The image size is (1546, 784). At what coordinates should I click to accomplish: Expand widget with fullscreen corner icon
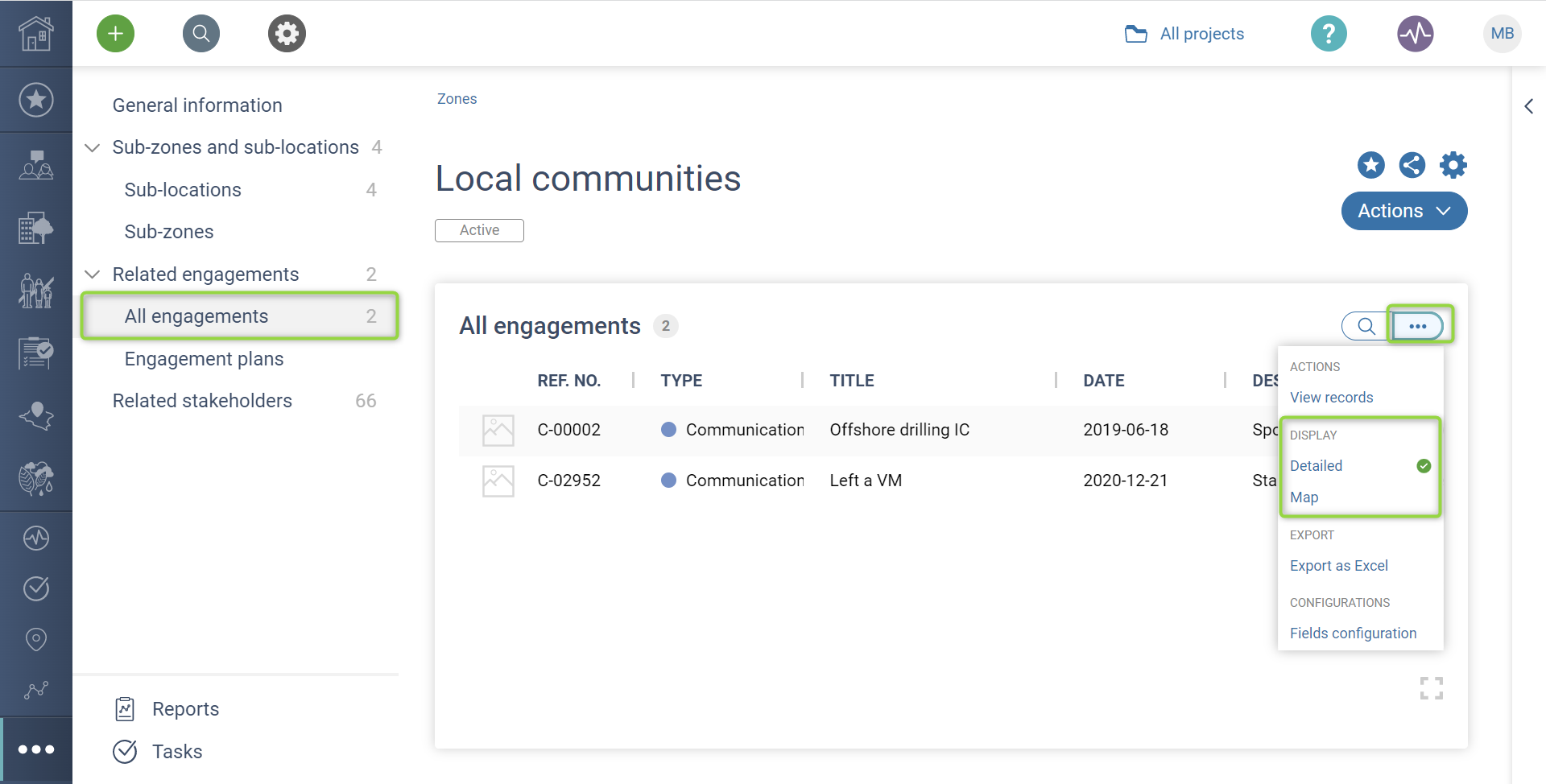(1431, 688)
